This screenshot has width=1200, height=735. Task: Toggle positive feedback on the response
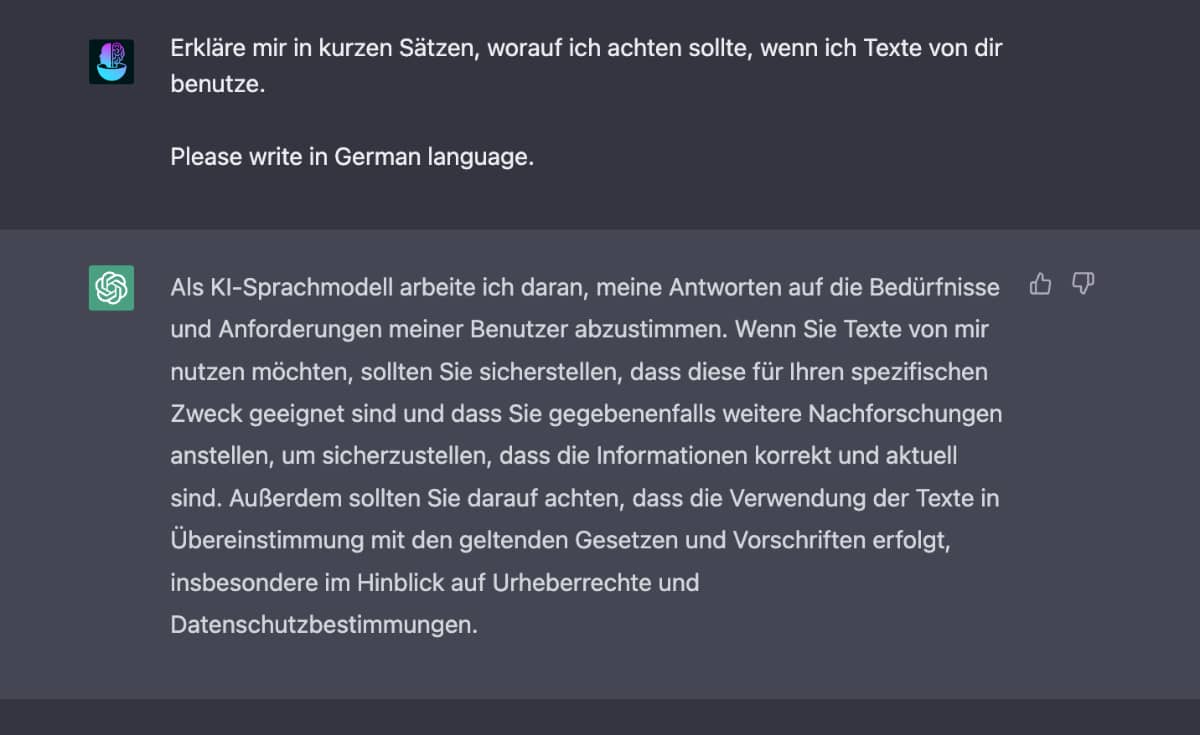(x=1040, y=285)
